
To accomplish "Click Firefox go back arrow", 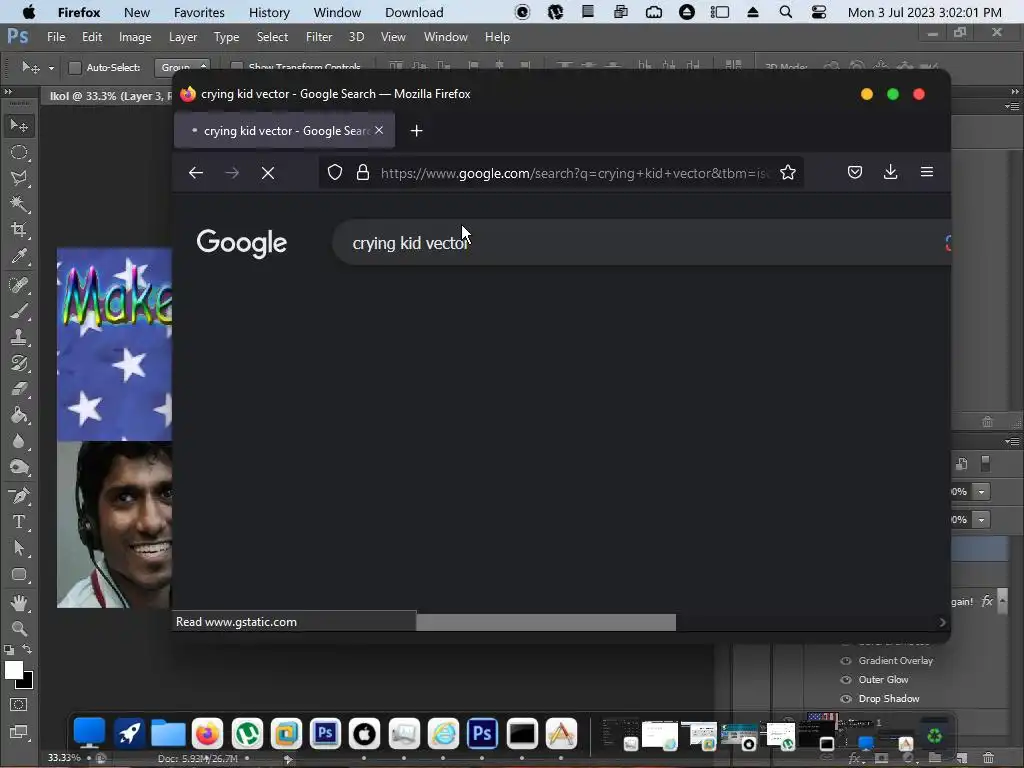I will coord(196,172).
